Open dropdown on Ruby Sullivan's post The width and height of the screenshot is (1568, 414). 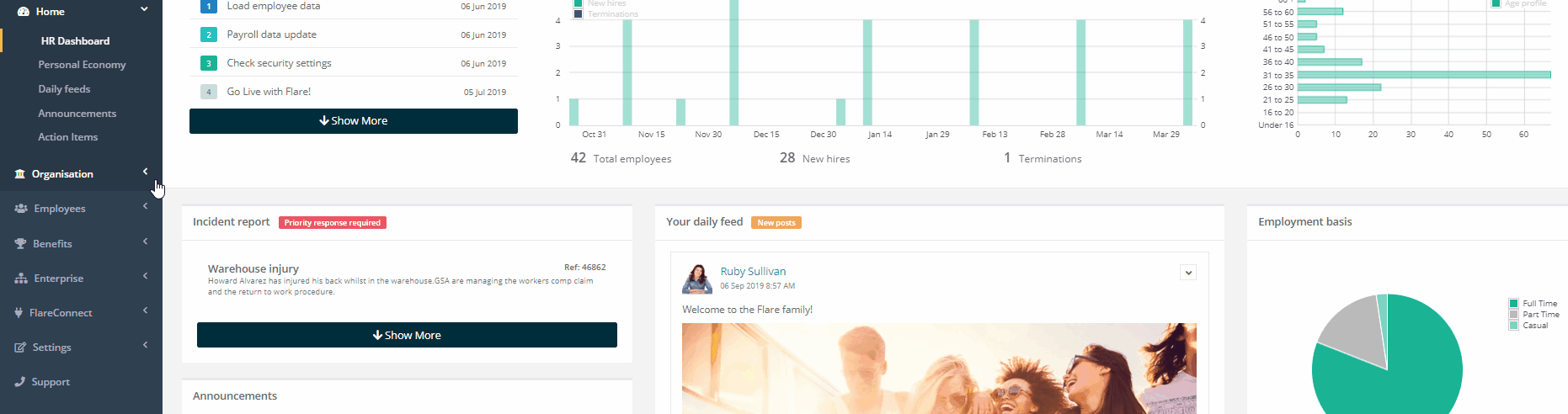[x=1188, y=273]
